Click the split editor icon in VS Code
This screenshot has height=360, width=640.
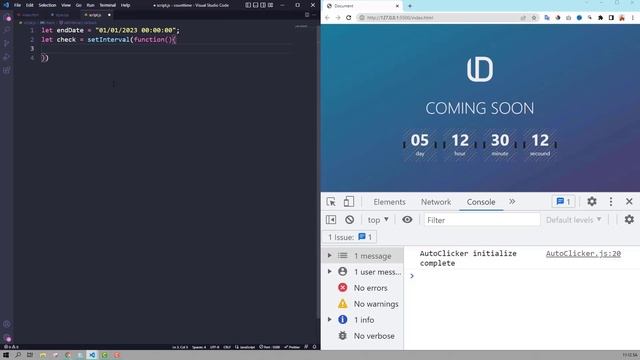[307, 15]
